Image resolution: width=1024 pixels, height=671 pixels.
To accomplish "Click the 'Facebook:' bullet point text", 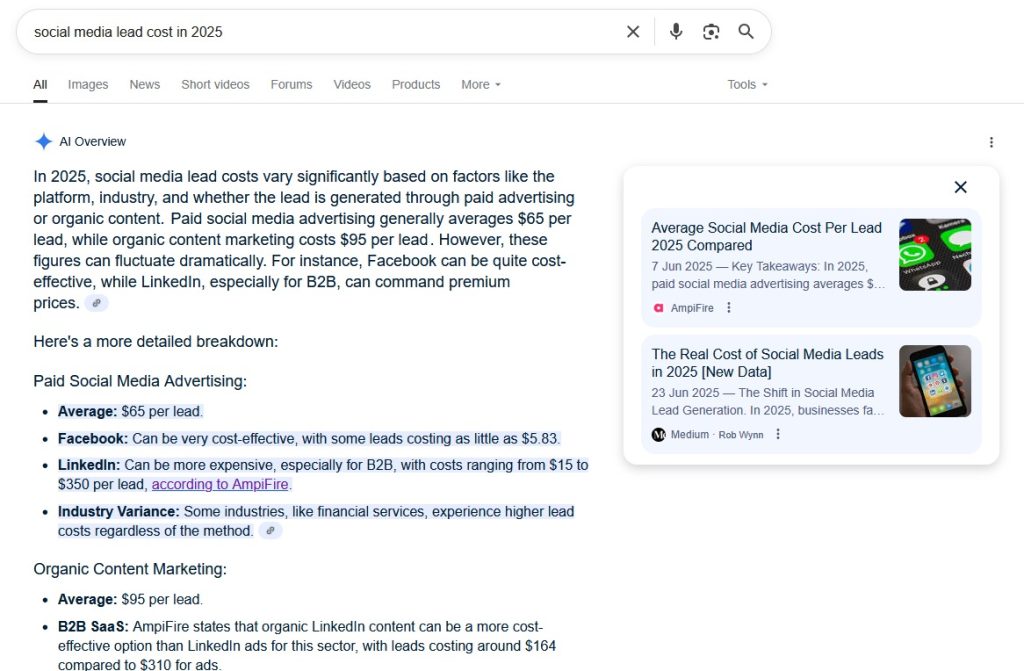I will click(309, 438).
